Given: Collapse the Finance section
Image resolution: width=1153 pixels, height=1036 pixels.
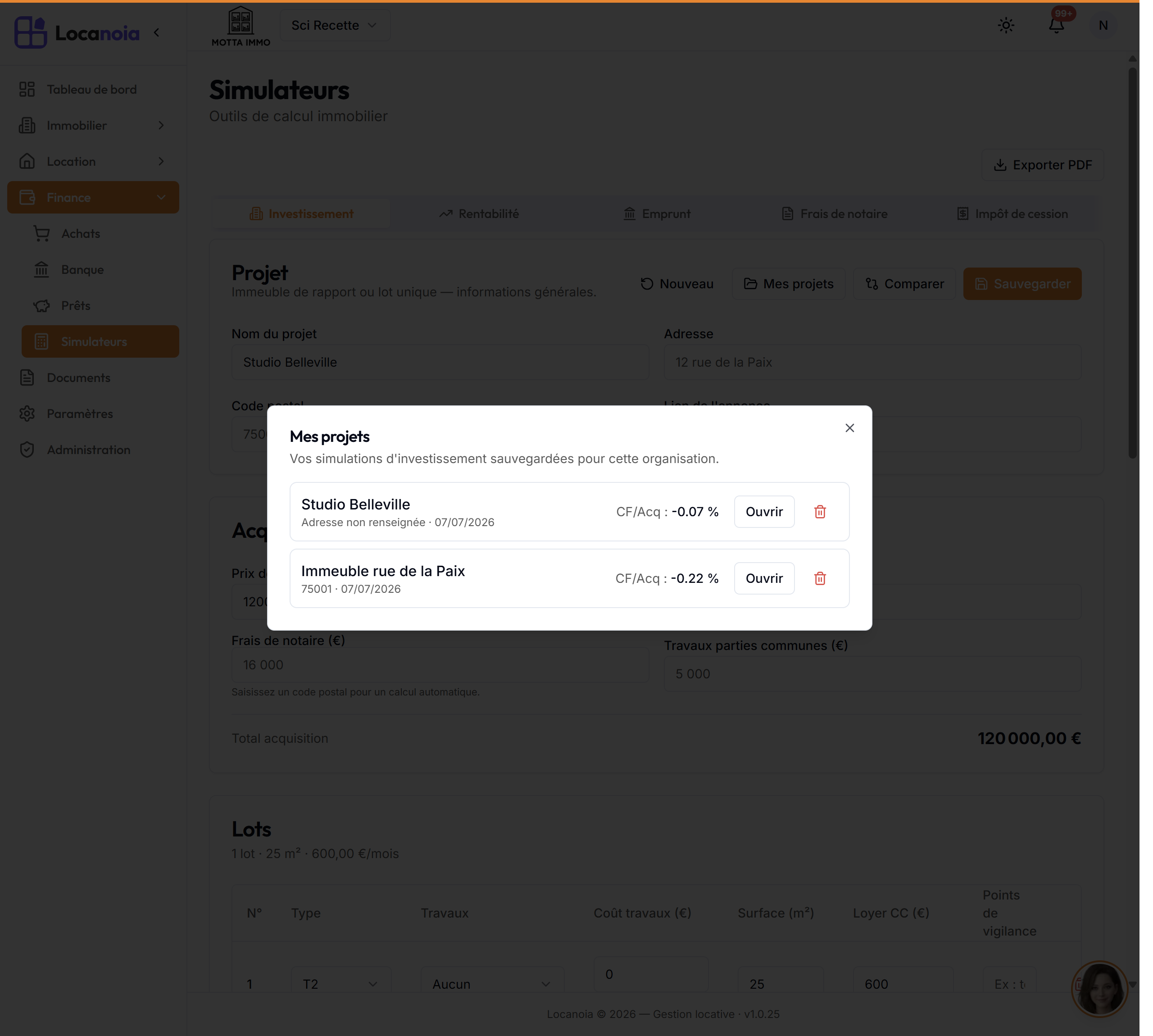Looking at the screenshot, I should (x=93, y=198).
